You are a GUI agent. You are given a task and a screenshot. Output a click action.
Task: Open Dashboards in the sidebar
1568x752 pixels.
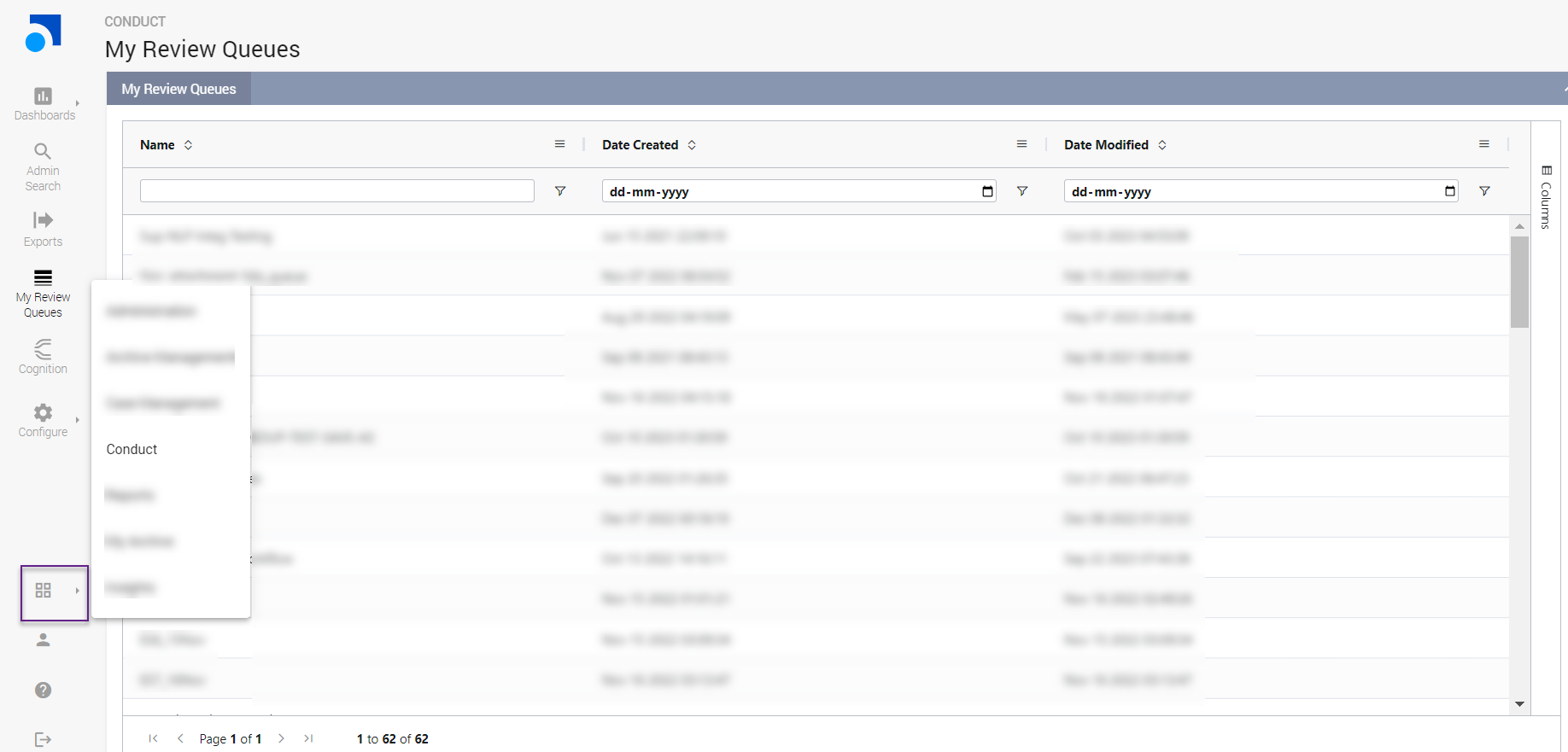[44, 104]
